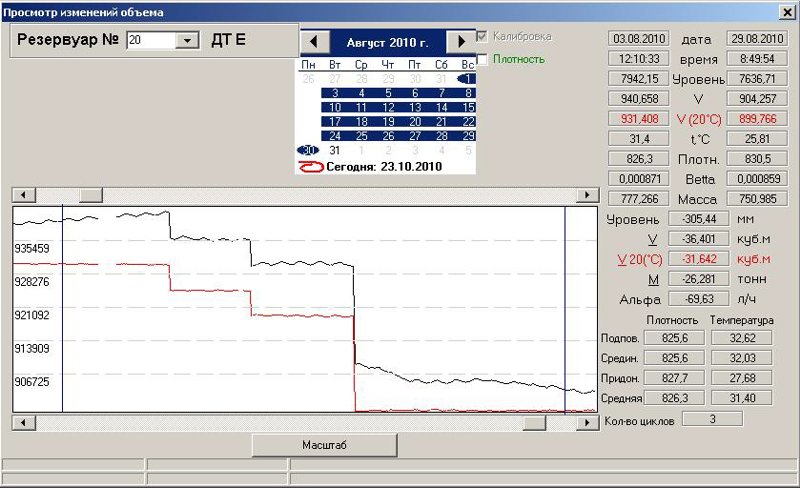Open the Резервуар № dropdown list
Screen dimensions: 800x488
click(x=187, y=40)
